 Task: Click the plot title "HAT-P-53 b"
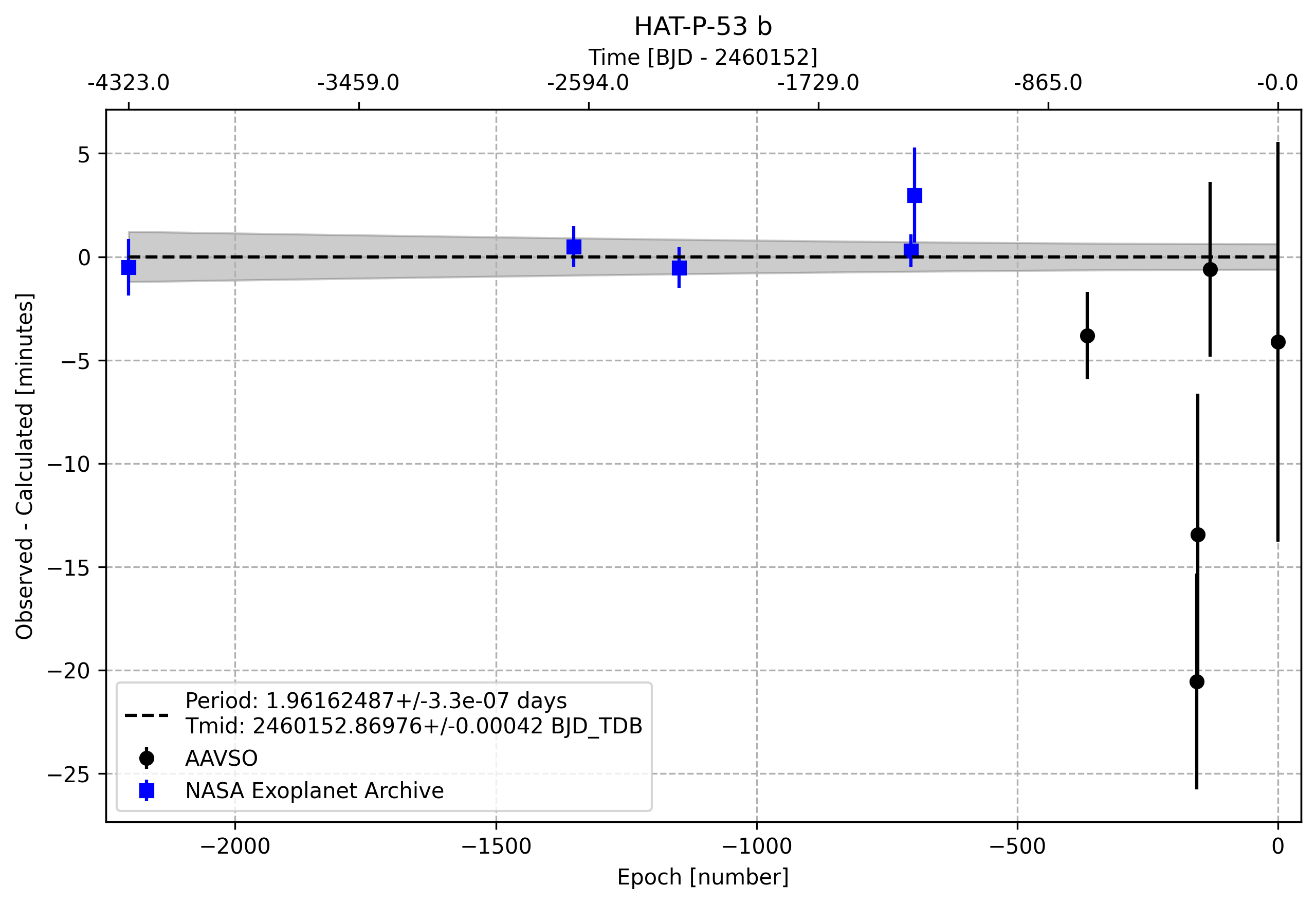703,26
